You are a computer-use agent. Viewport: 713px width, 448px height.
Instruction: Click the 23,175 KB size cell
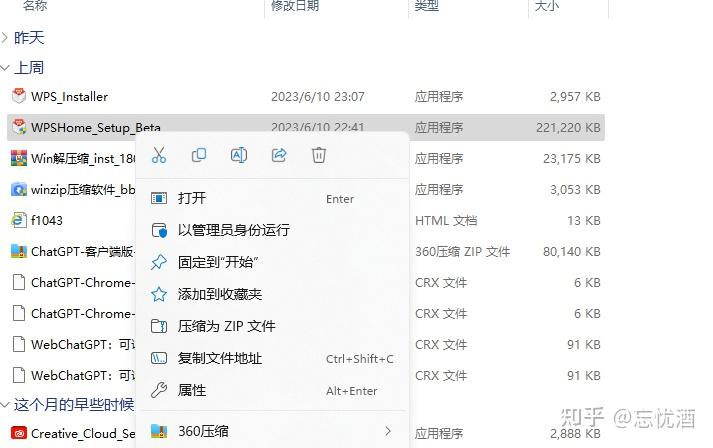click(x=572, y=159)
